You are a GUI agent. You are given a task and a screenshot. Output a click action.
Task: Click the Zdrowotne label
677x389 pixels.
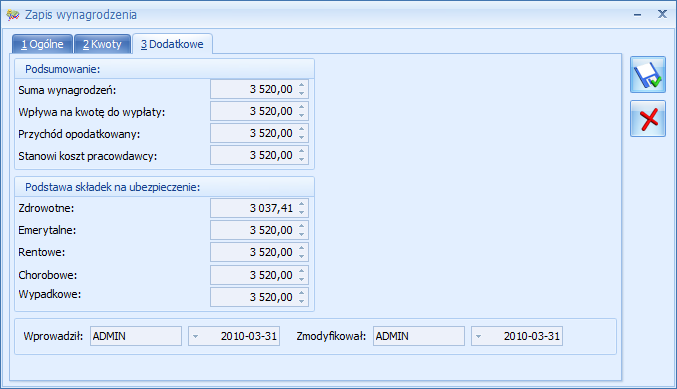click(x=46, y=208)
